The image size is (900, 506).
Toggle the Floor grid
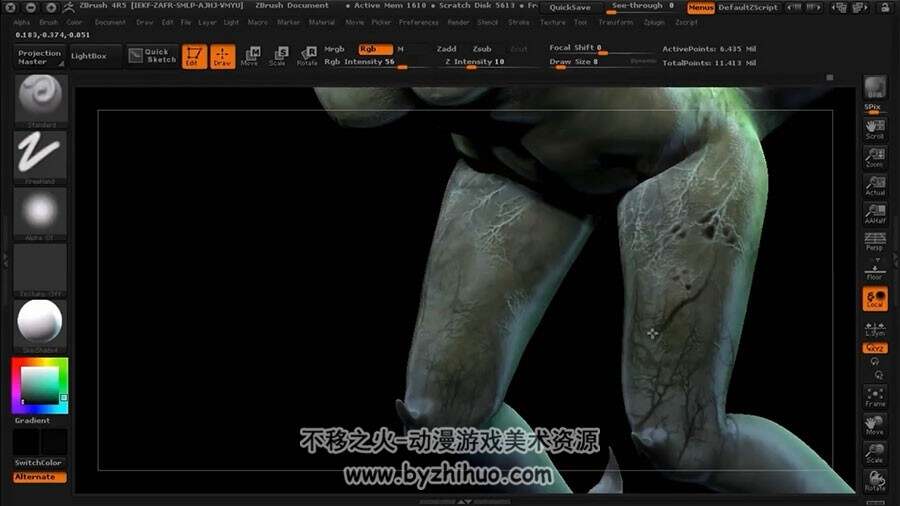(875, 271)
